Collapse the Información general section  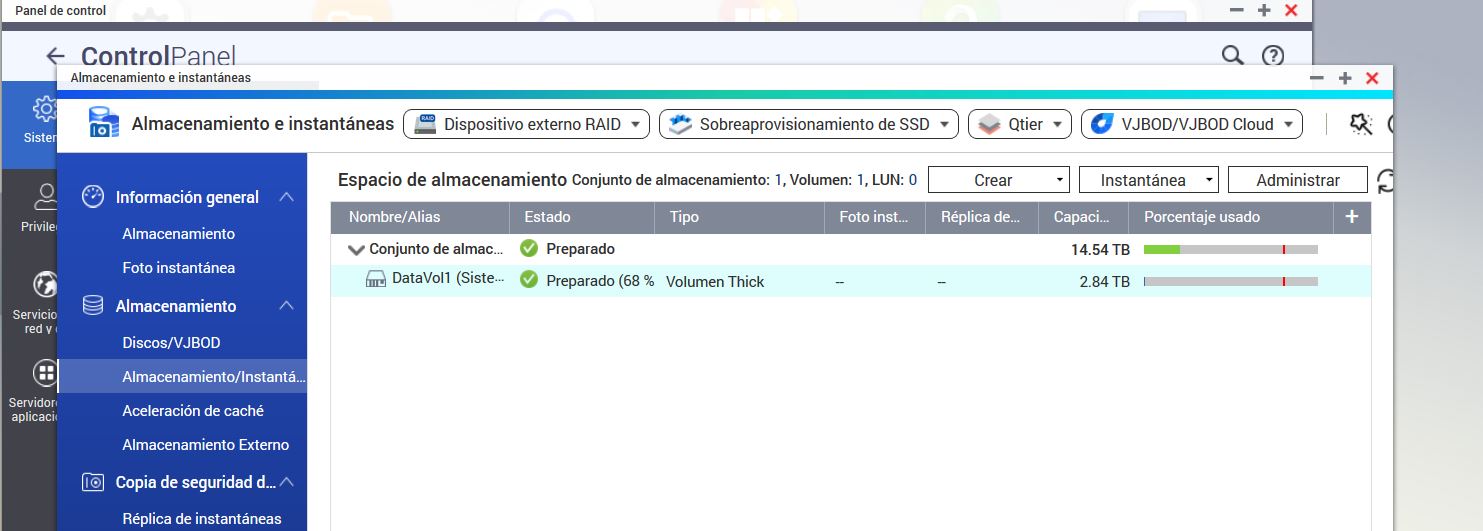pyautogui.click(x=286, y=197)
